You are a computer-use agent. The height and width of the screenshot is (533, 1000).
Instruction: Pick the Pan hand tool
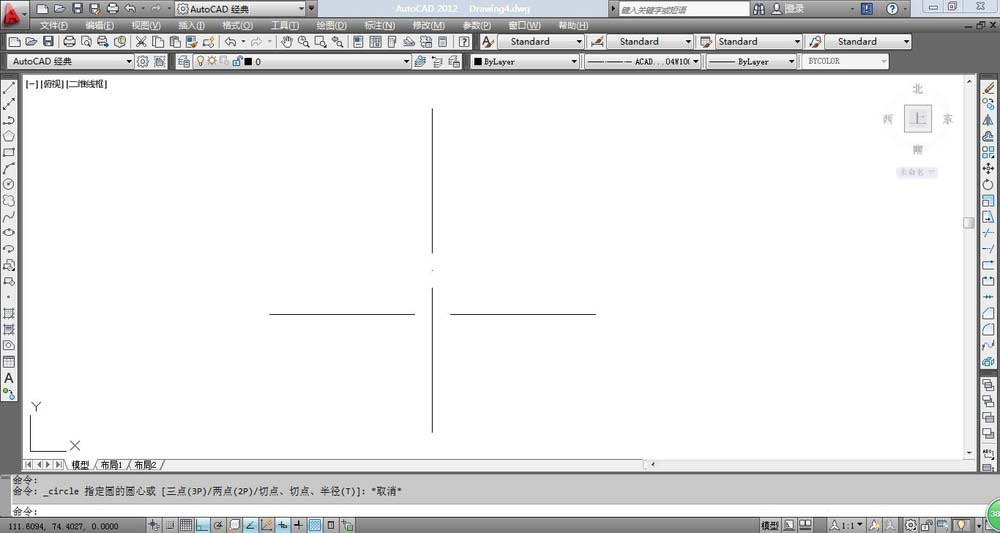tap(287, 42)
